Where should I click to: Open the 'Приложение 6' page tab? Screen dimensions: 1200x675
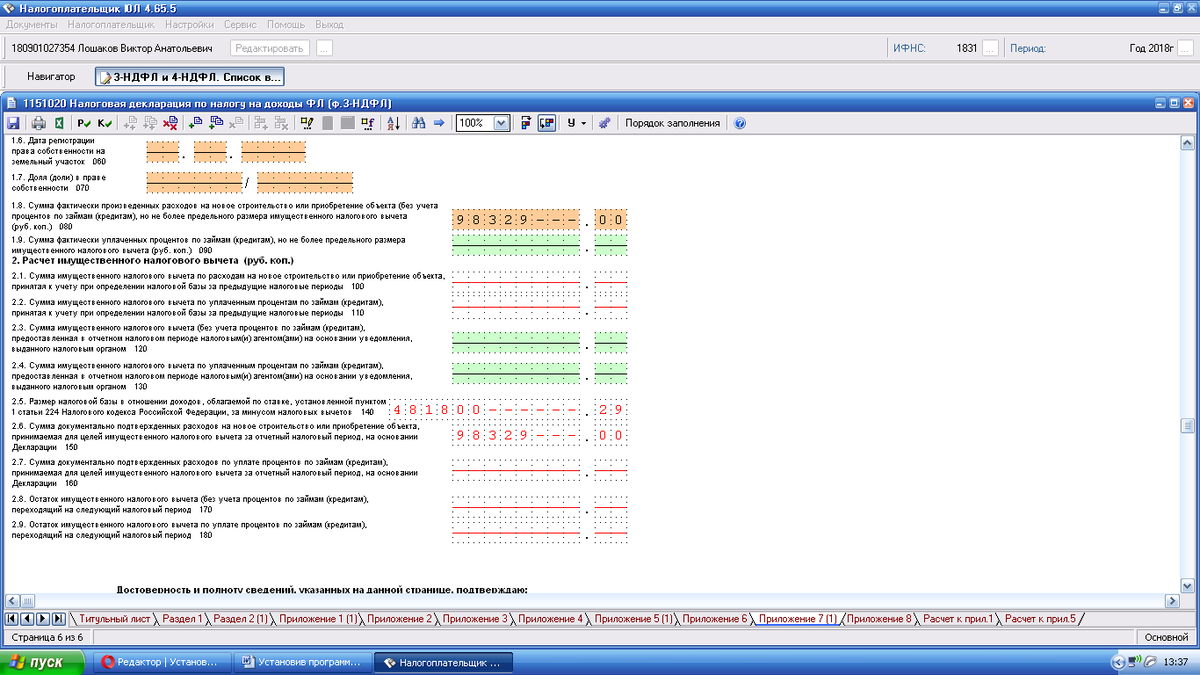coord(716,619)
